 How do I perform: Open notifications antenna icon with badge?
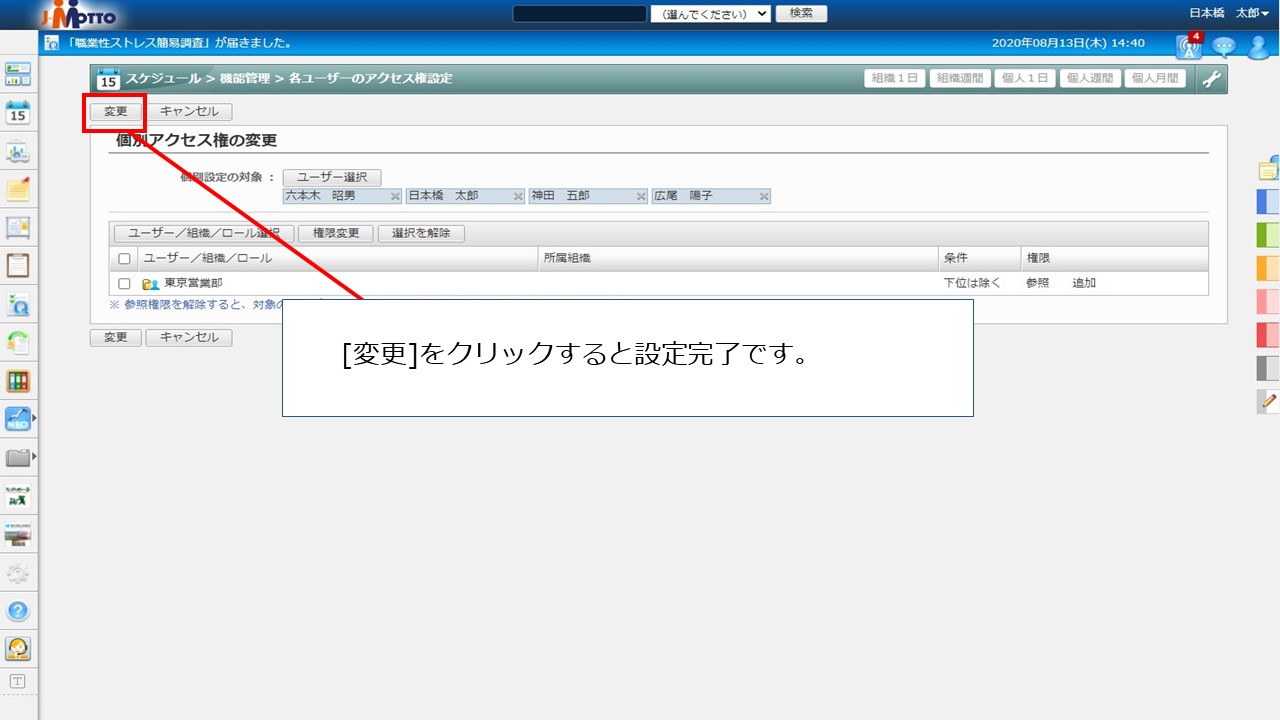click(x=1188, y=46)
